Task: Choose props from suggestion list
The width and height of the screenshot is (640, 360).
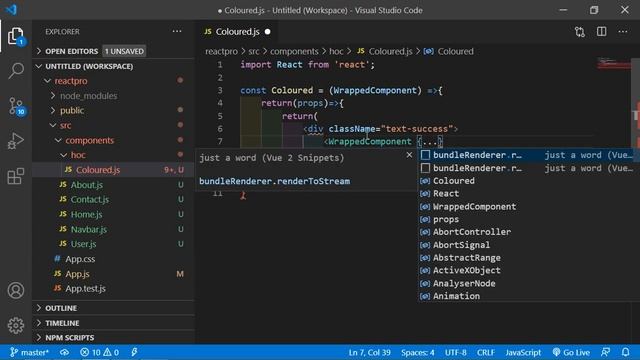Action: (529, 219)
